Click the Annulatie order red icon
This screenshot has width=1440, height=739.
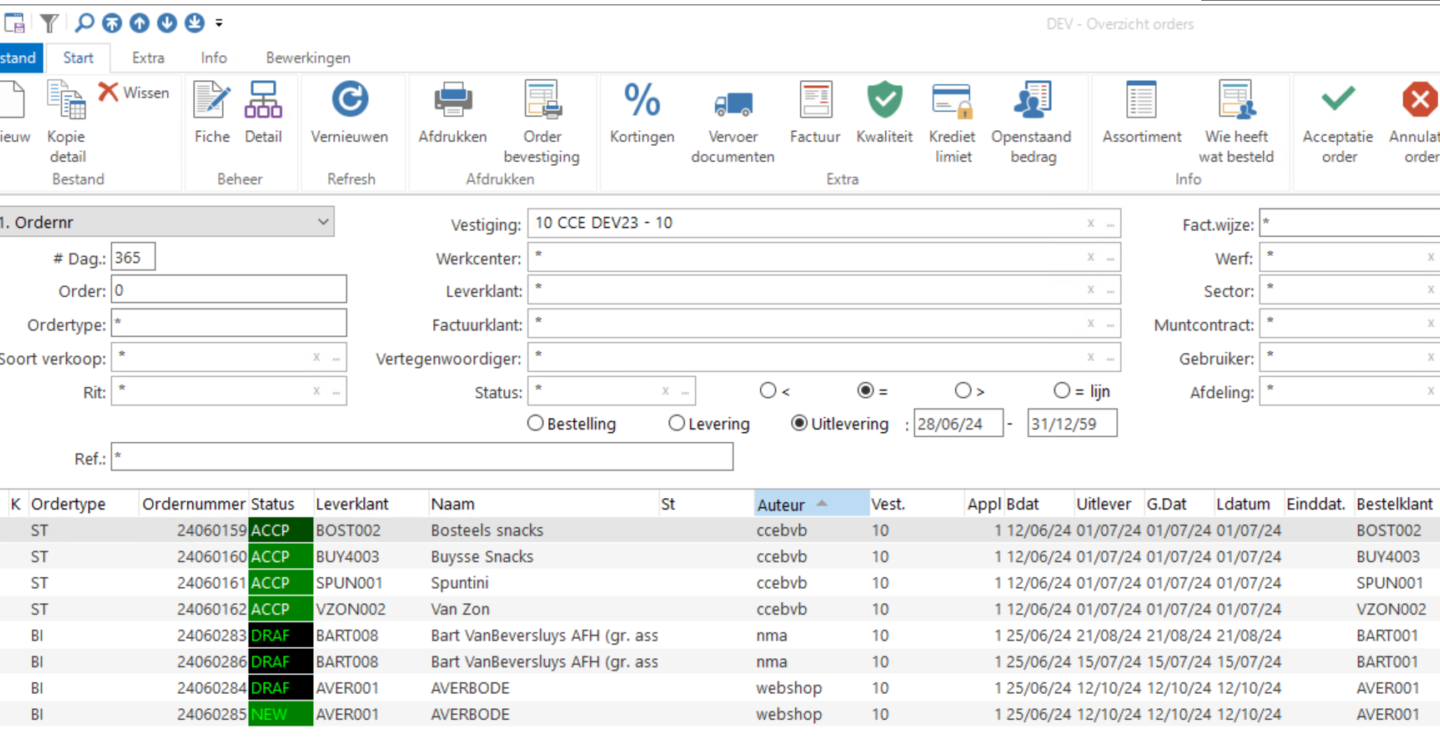[x=1419, y=100]
